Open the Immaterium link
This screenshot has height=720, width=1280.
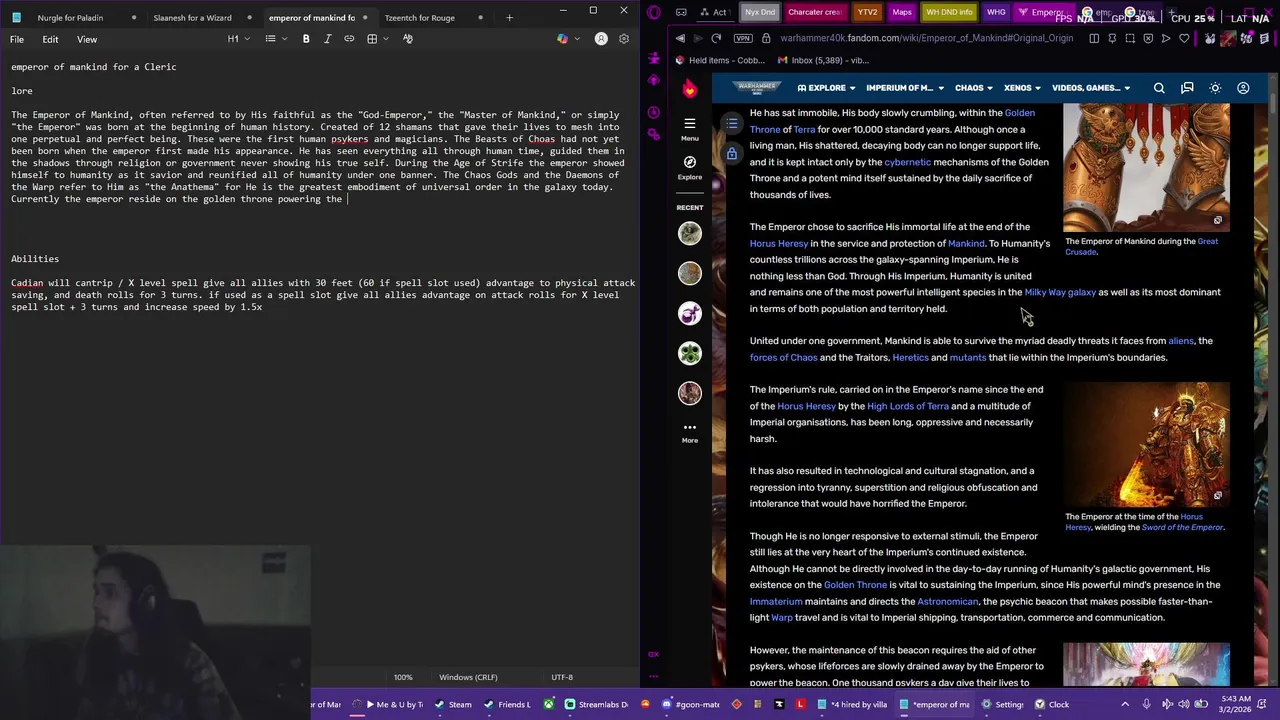point(776,601)
